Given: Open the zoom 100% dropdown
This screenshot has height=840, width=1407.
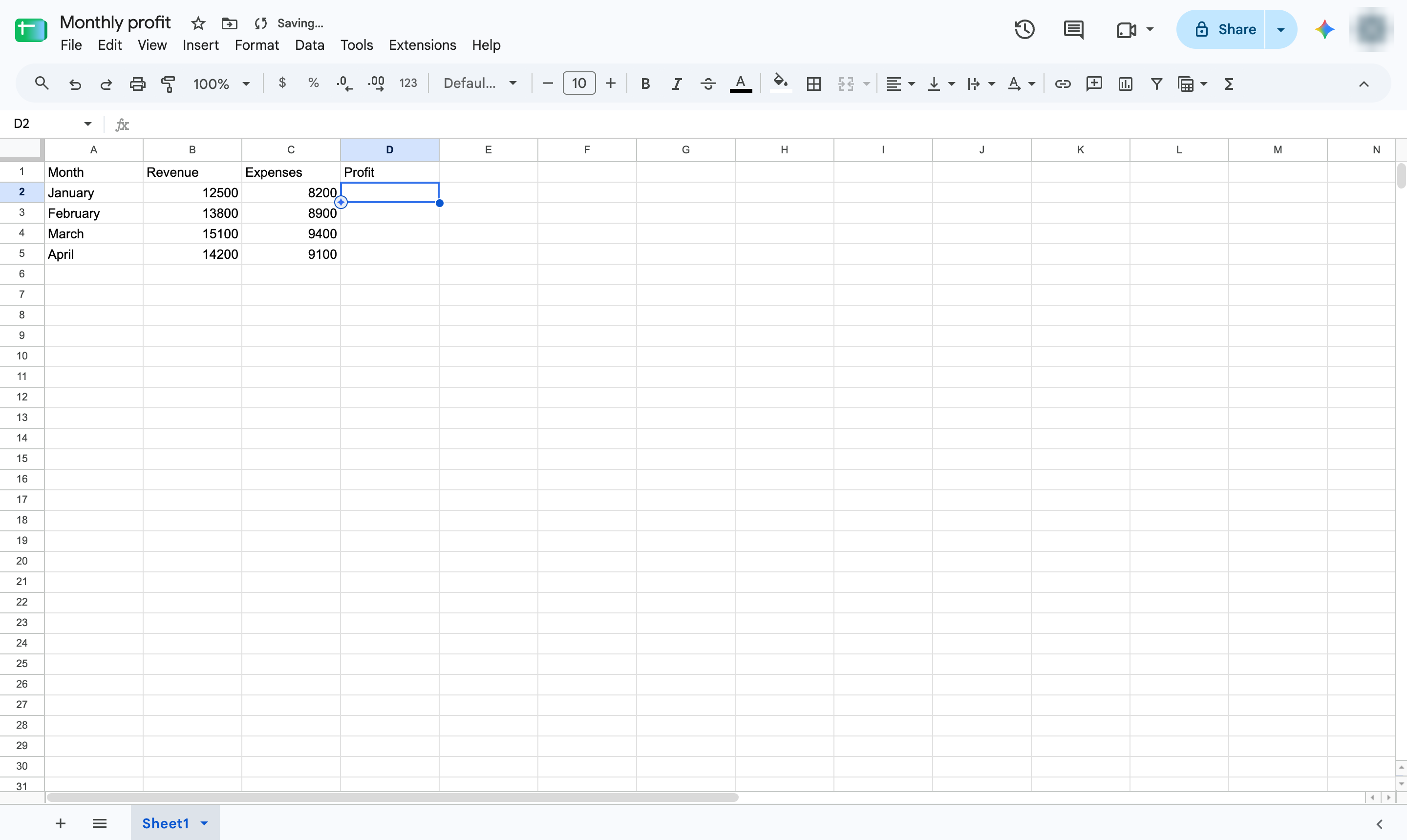Looking at the screenshot, I should (x=221, y=84).
